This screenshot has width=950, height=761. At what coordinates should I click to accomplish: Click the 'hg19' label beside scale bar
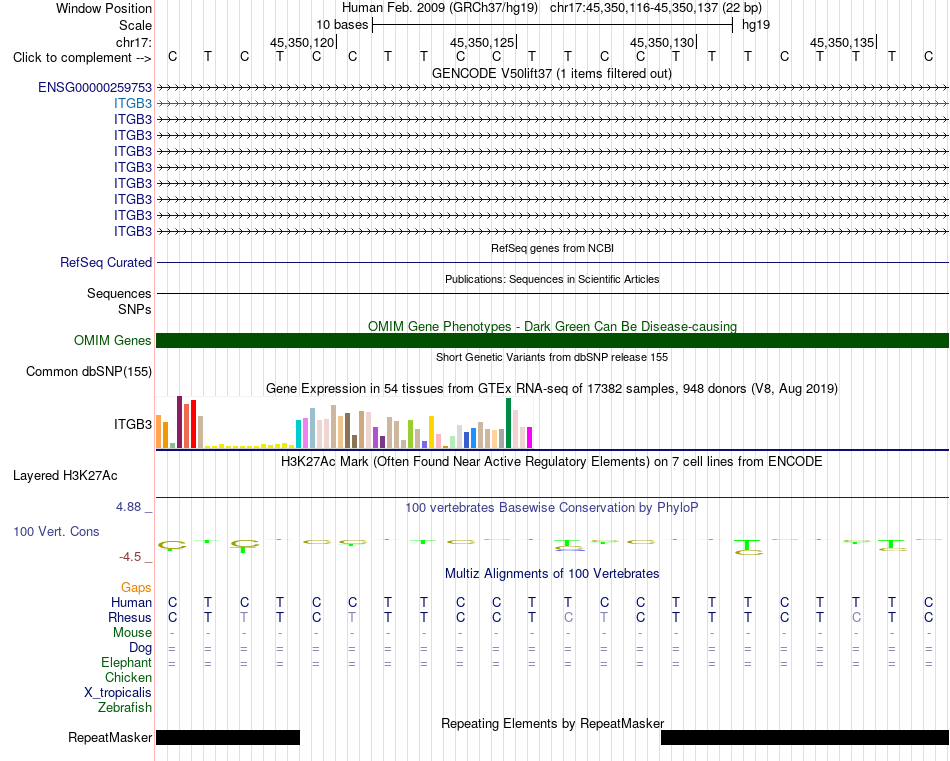coord(756,25)
